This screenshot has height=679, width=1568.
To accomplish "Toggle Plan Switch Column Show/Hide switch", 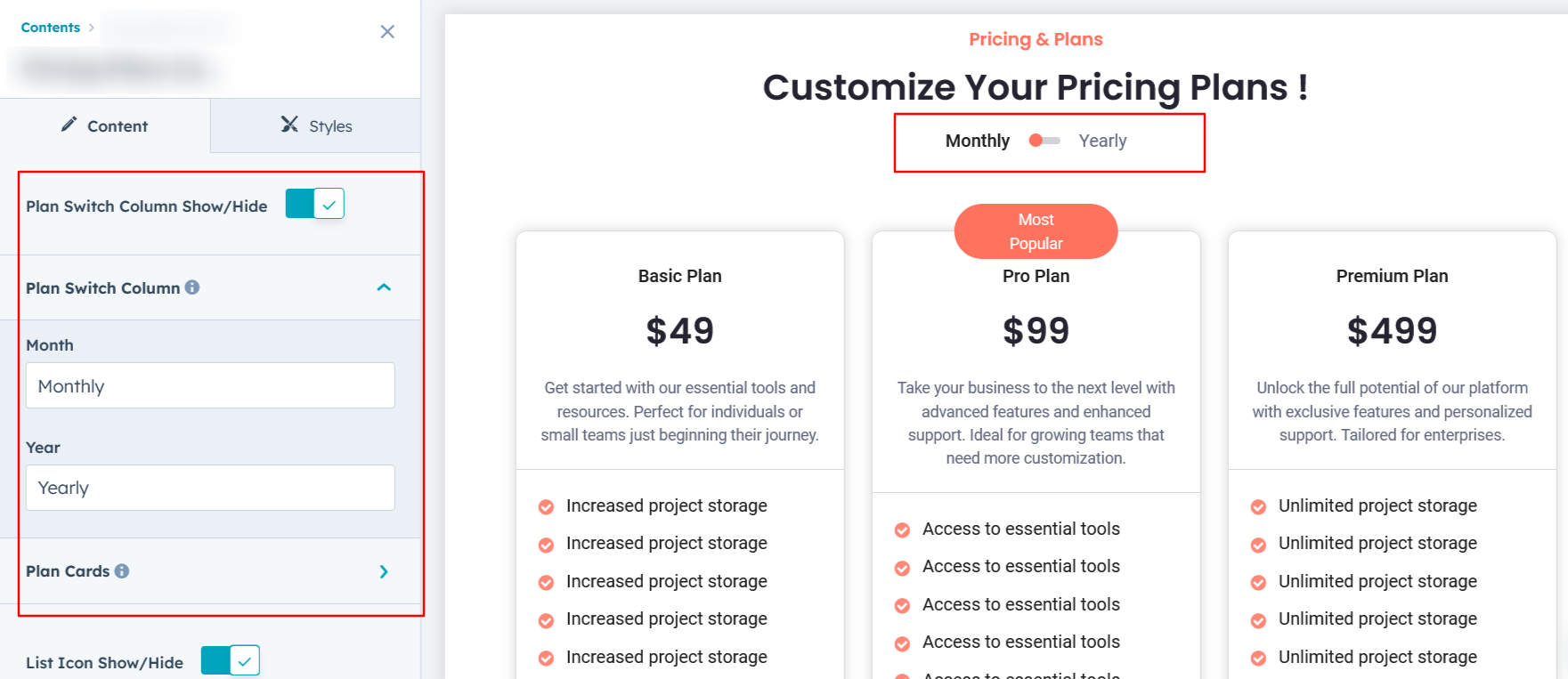I will pyautogui.click(x=314, y=204).
